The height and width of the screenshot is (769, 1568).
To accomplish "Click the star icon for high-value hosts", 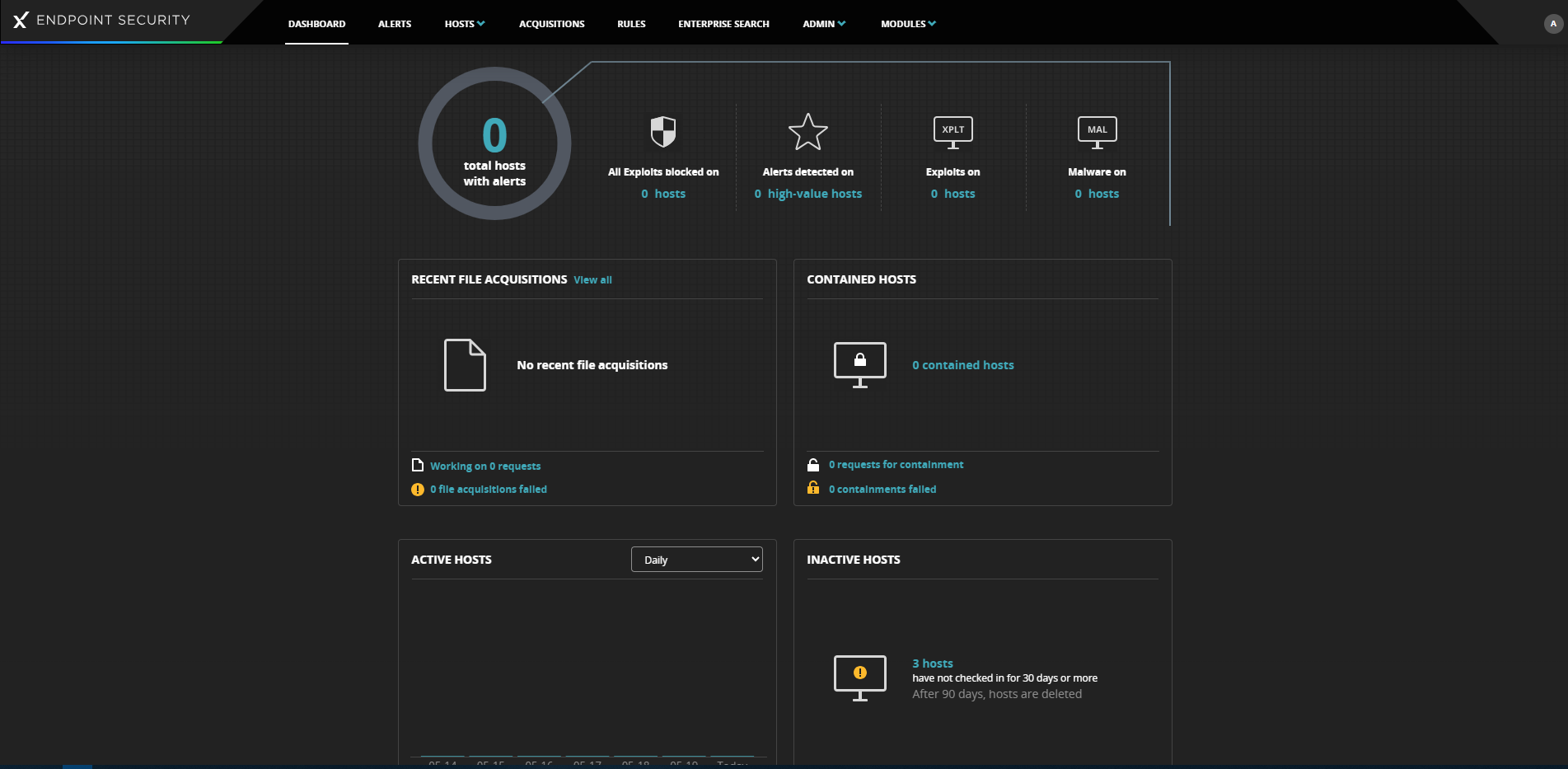I will click(807, 132).
